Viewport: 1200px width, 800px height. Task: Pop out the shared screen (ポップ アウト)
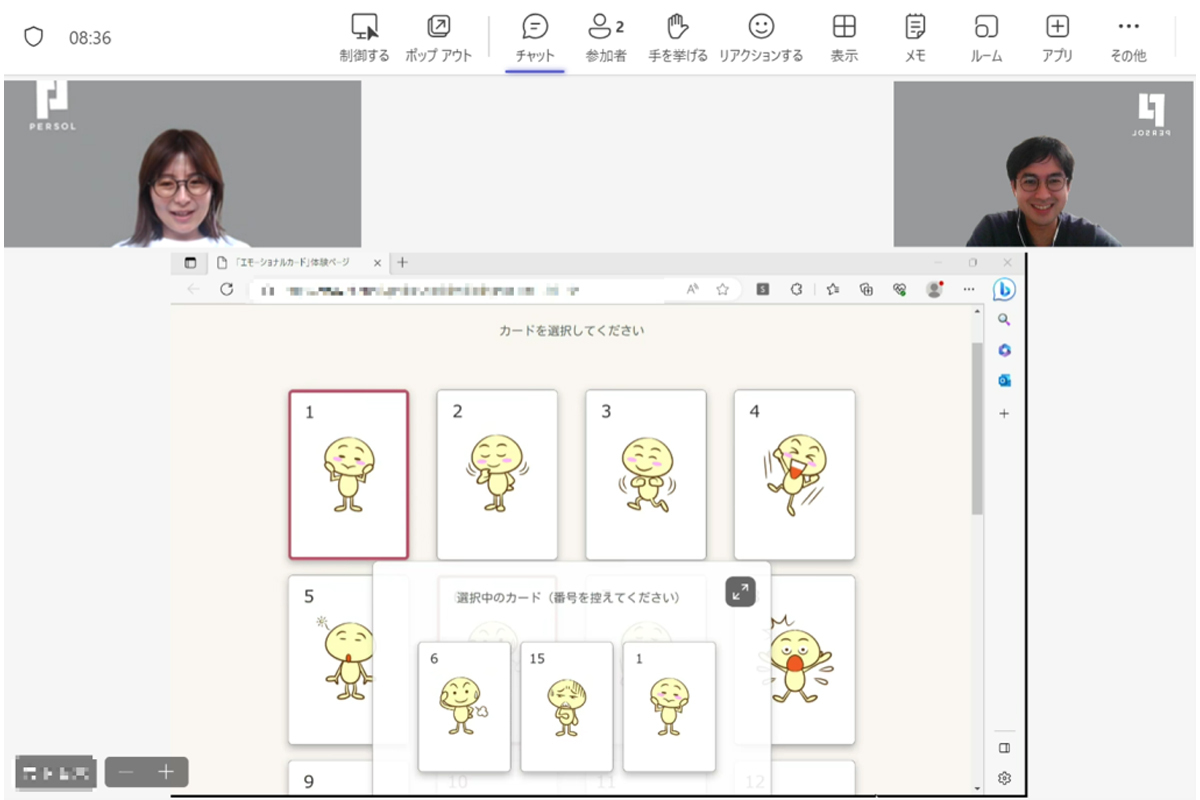tap(438, 39)
